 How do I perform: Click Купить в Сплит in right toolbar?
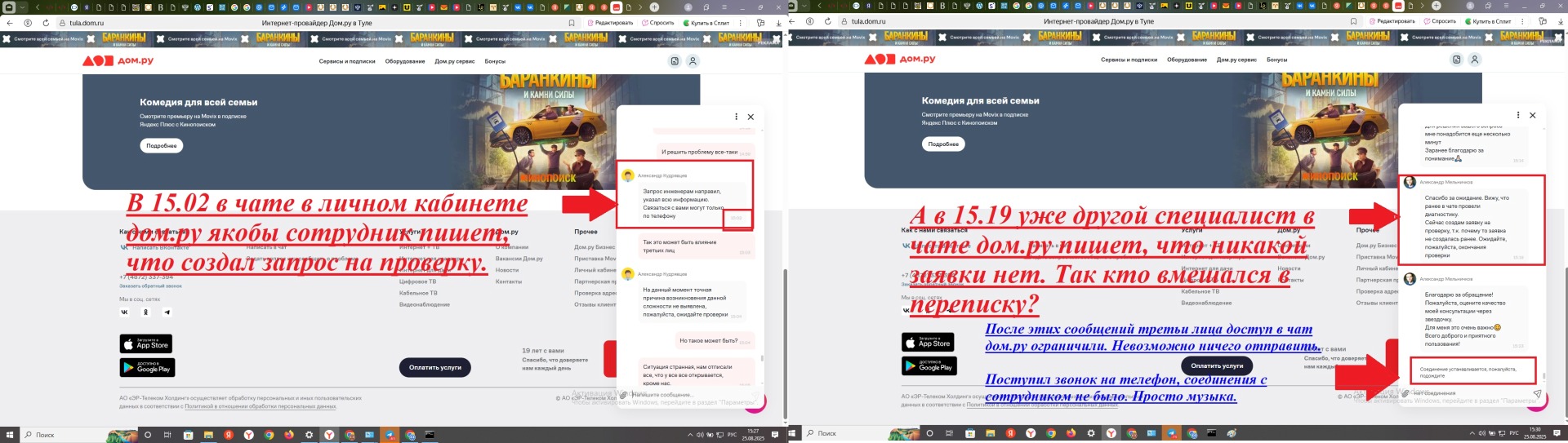[x=1489, y=21]
